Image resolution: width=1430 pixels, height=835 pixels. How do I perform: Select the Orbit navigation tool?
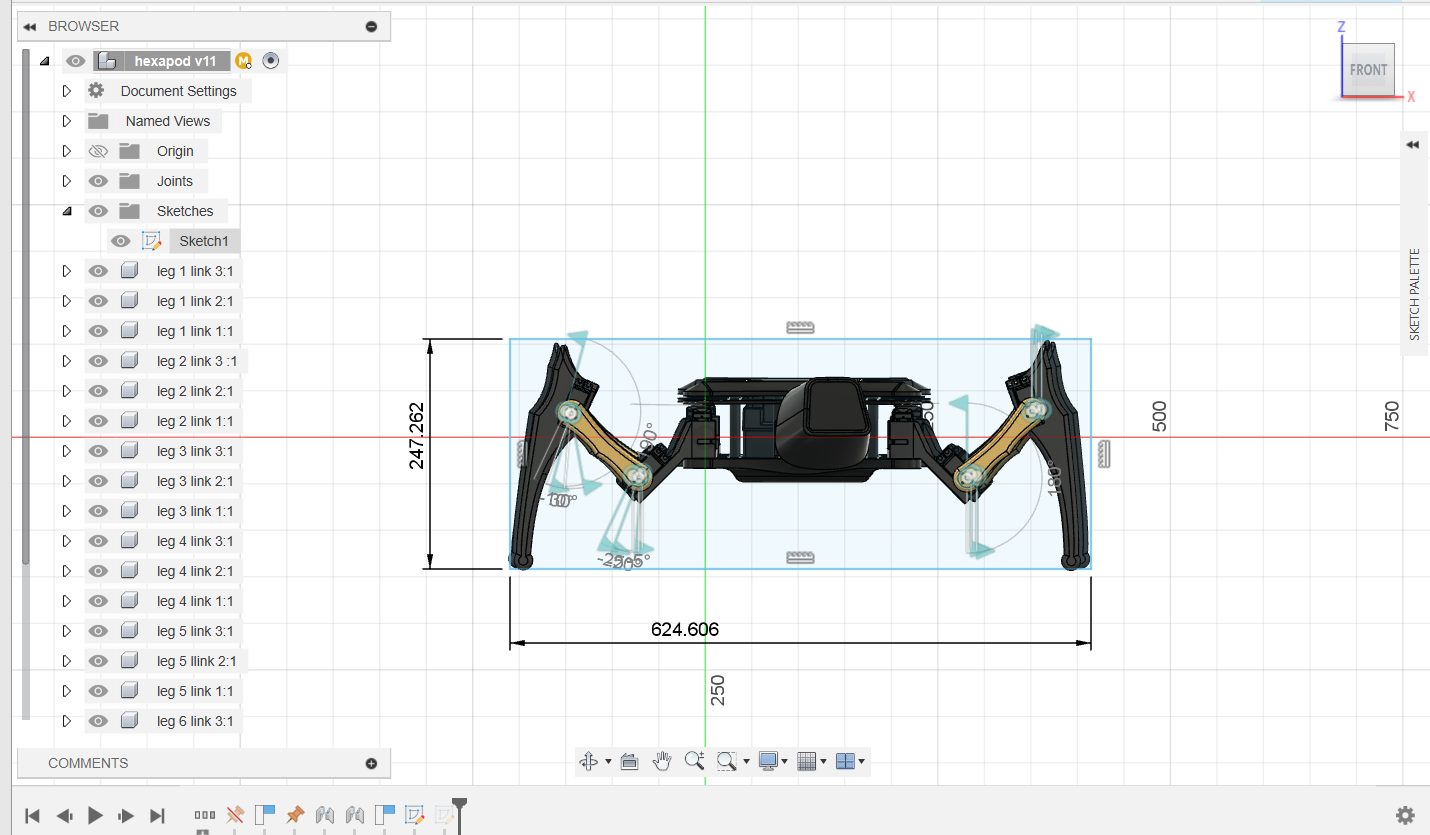(x=587, y=761)
